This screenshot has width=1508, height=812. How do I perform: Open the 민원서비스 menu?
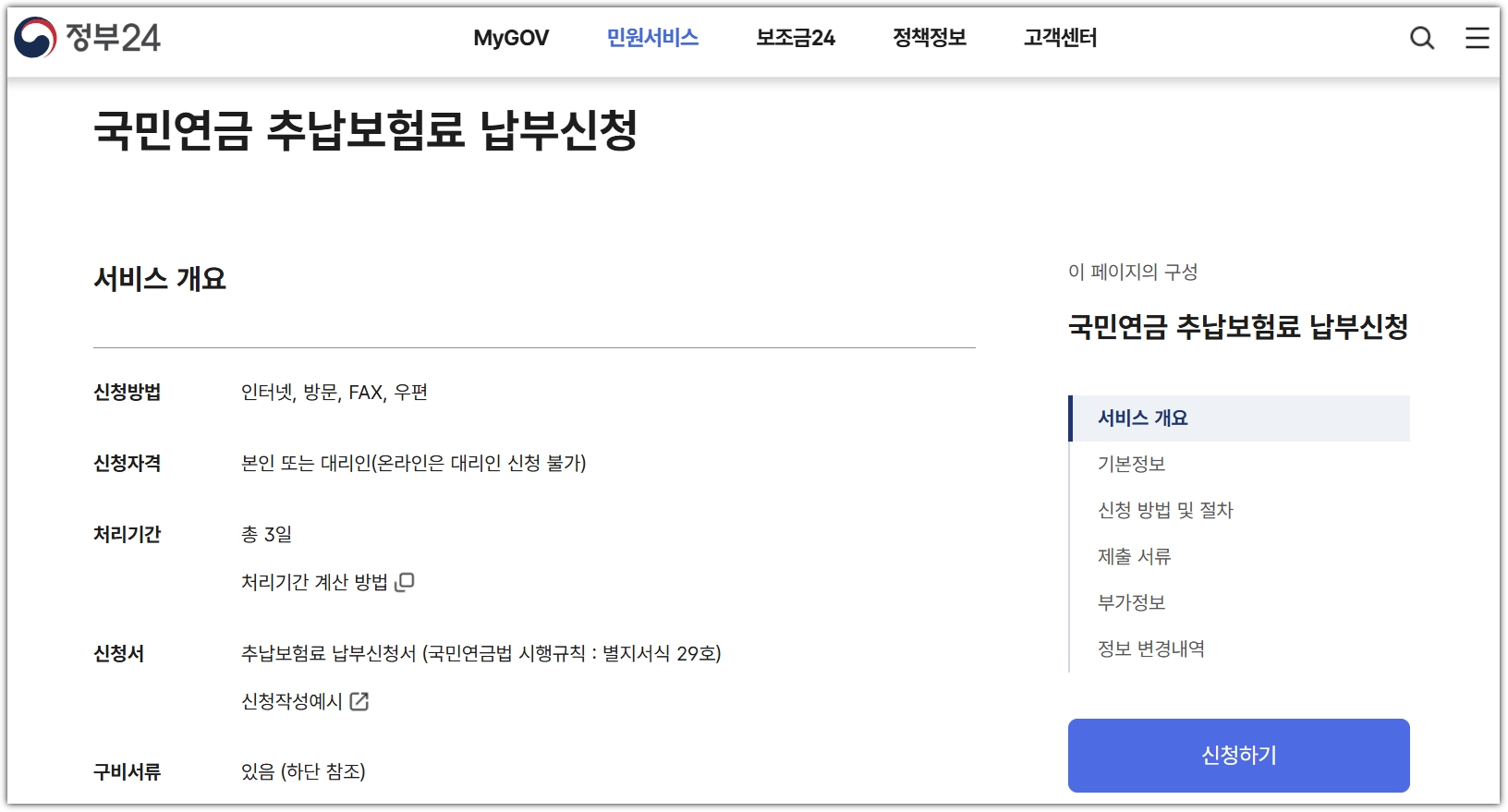click(x=653, y=38)
